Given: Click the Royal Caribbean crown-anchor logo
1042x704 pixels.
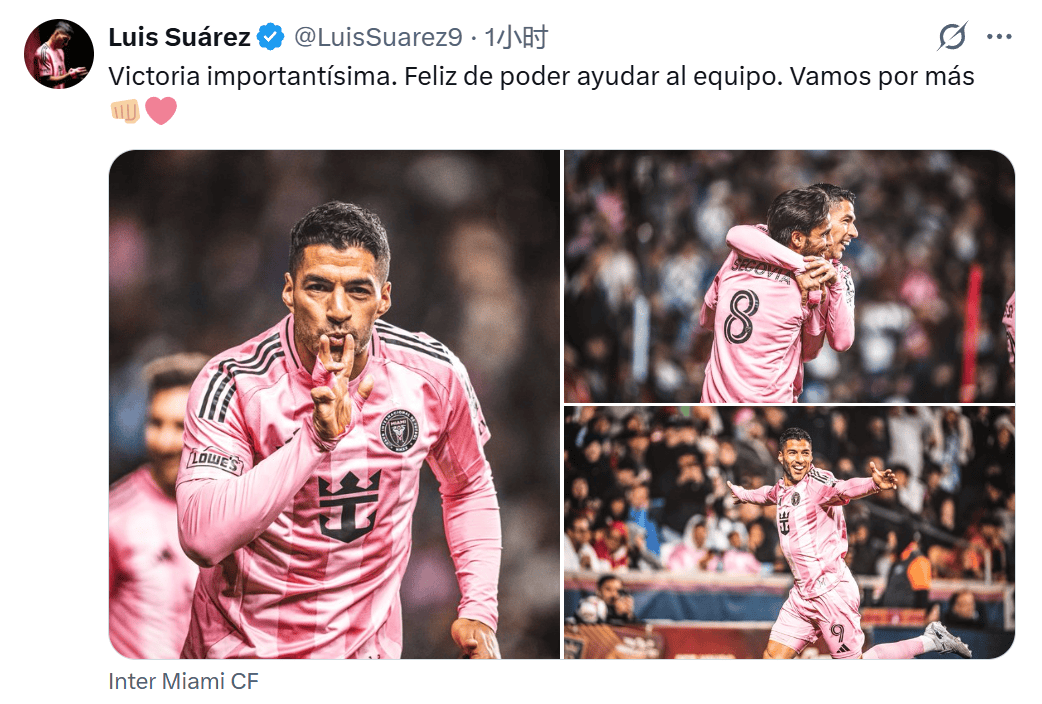Looking at the screenshot, I should (x=348, y=506).
